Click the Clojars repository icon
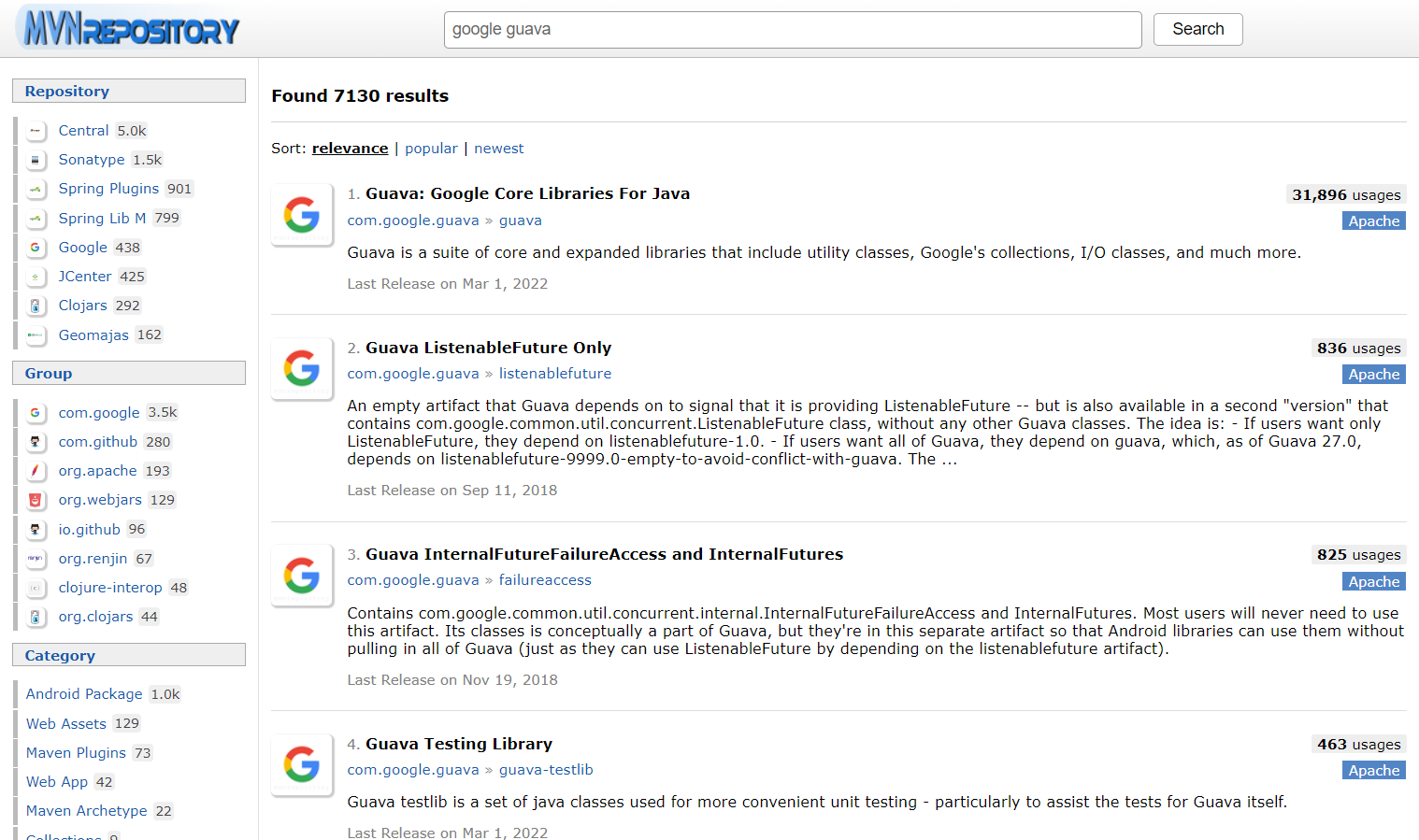The image size is (1419, 840). point(36,306)
